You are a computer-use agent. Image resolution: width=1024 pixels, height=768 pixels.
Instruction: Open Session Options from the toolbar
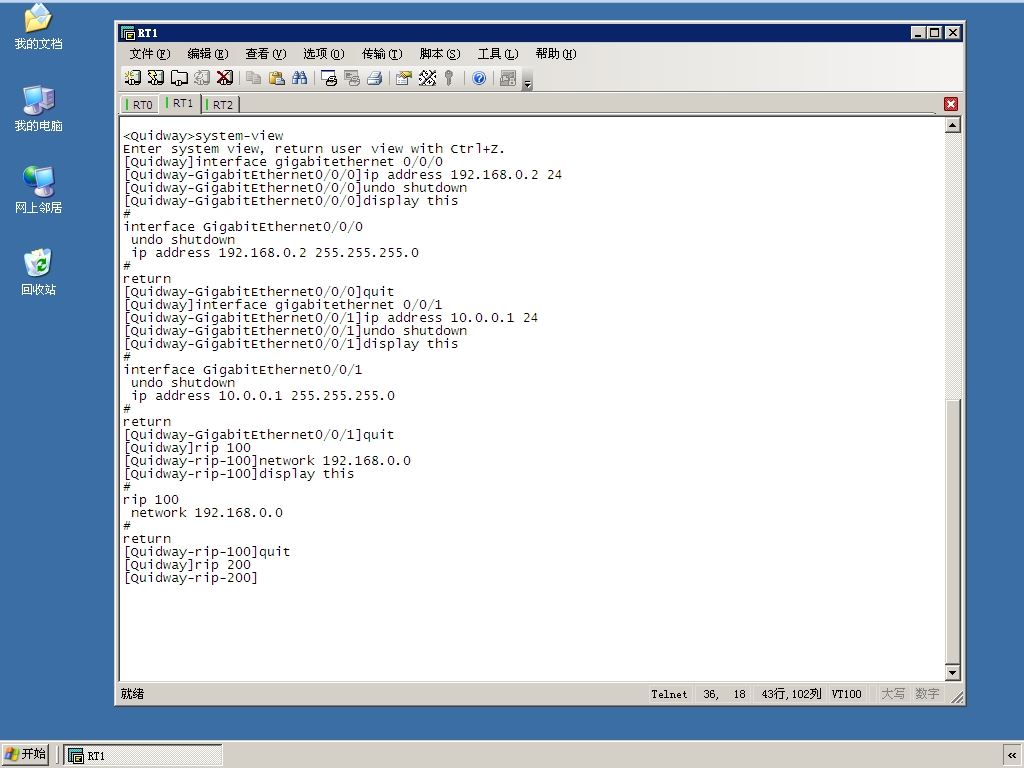coord(404,78)
